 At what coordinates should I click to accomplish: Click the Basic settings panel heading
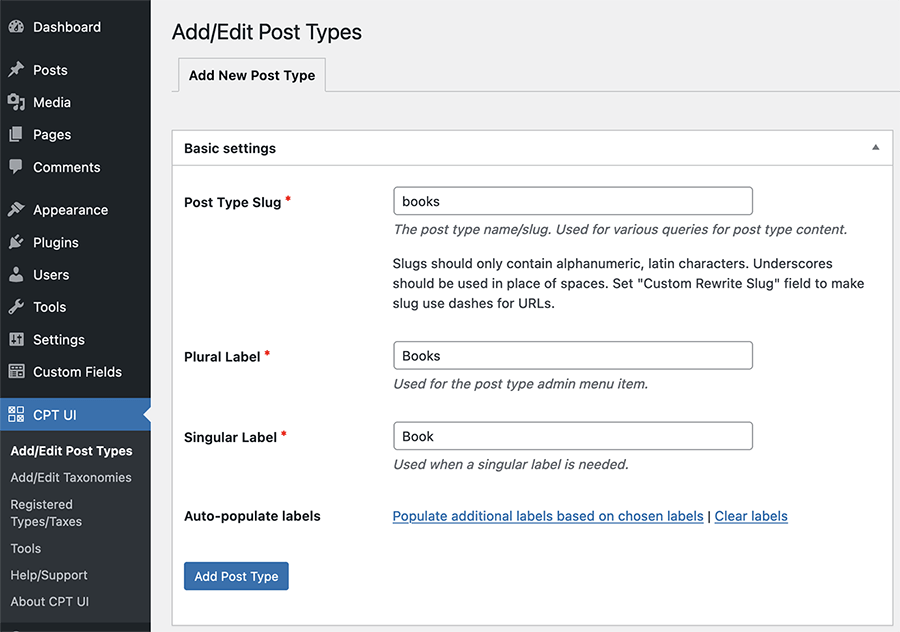coord(230,148)
